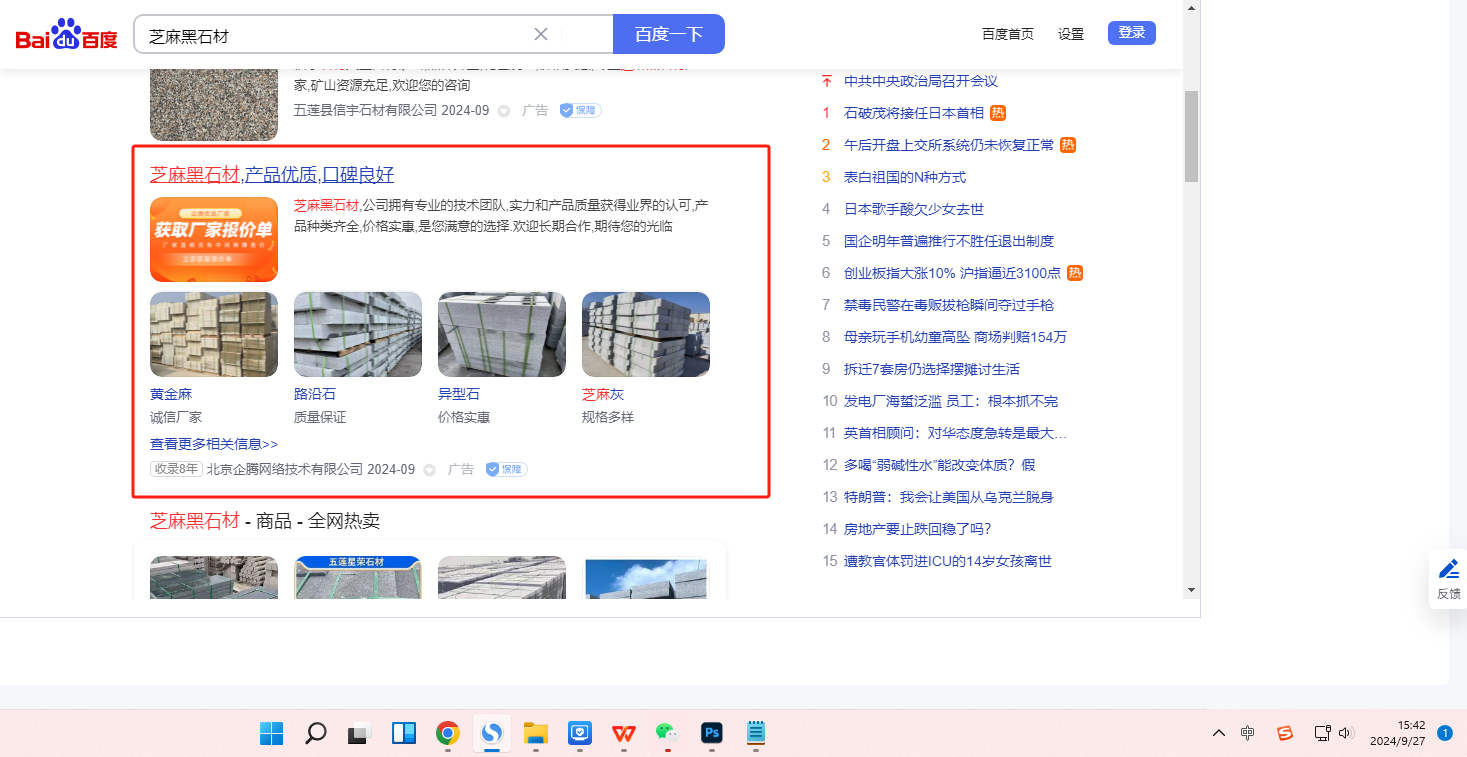
Task: Click the page vertical scrollbar thumb
Action: pyautogui.click(x=1191, y=136)
